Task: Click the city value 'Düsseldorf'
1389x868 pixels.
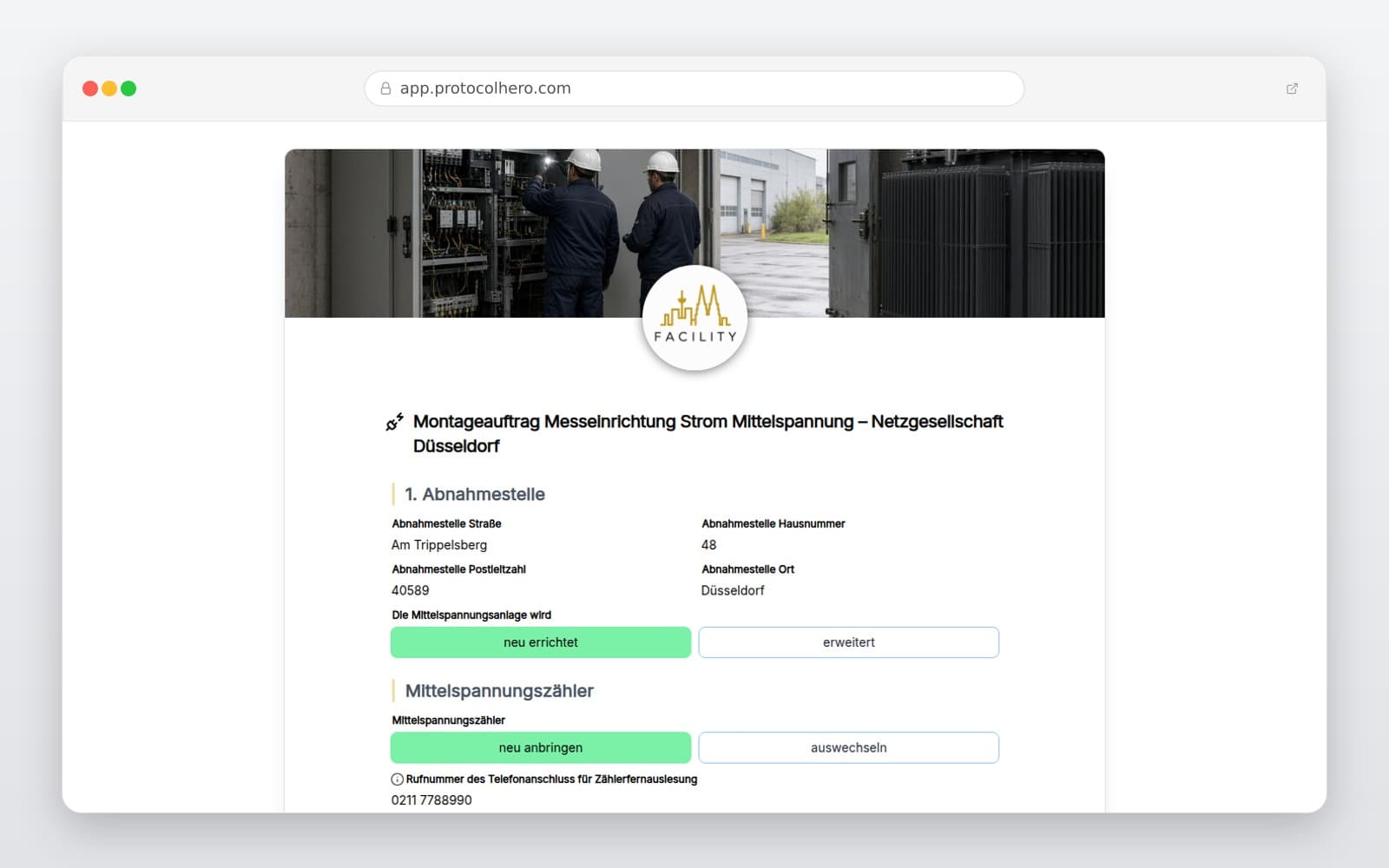Action: pos(733,590)
